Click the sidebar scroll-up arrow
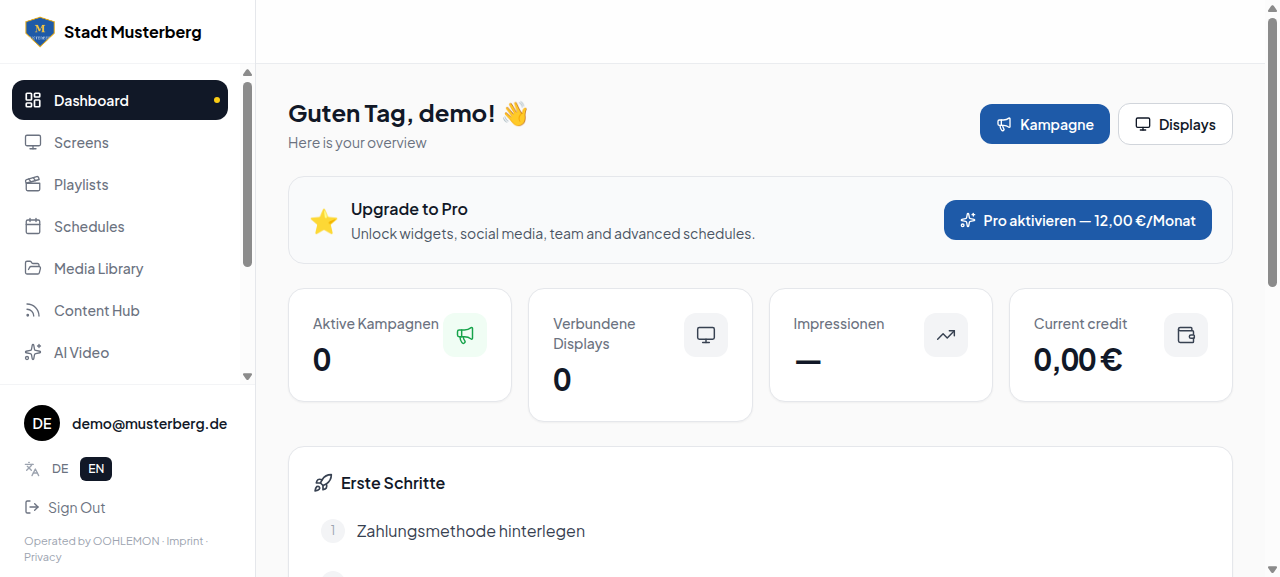The image size is (1280, 577). (x=247, y=72)
